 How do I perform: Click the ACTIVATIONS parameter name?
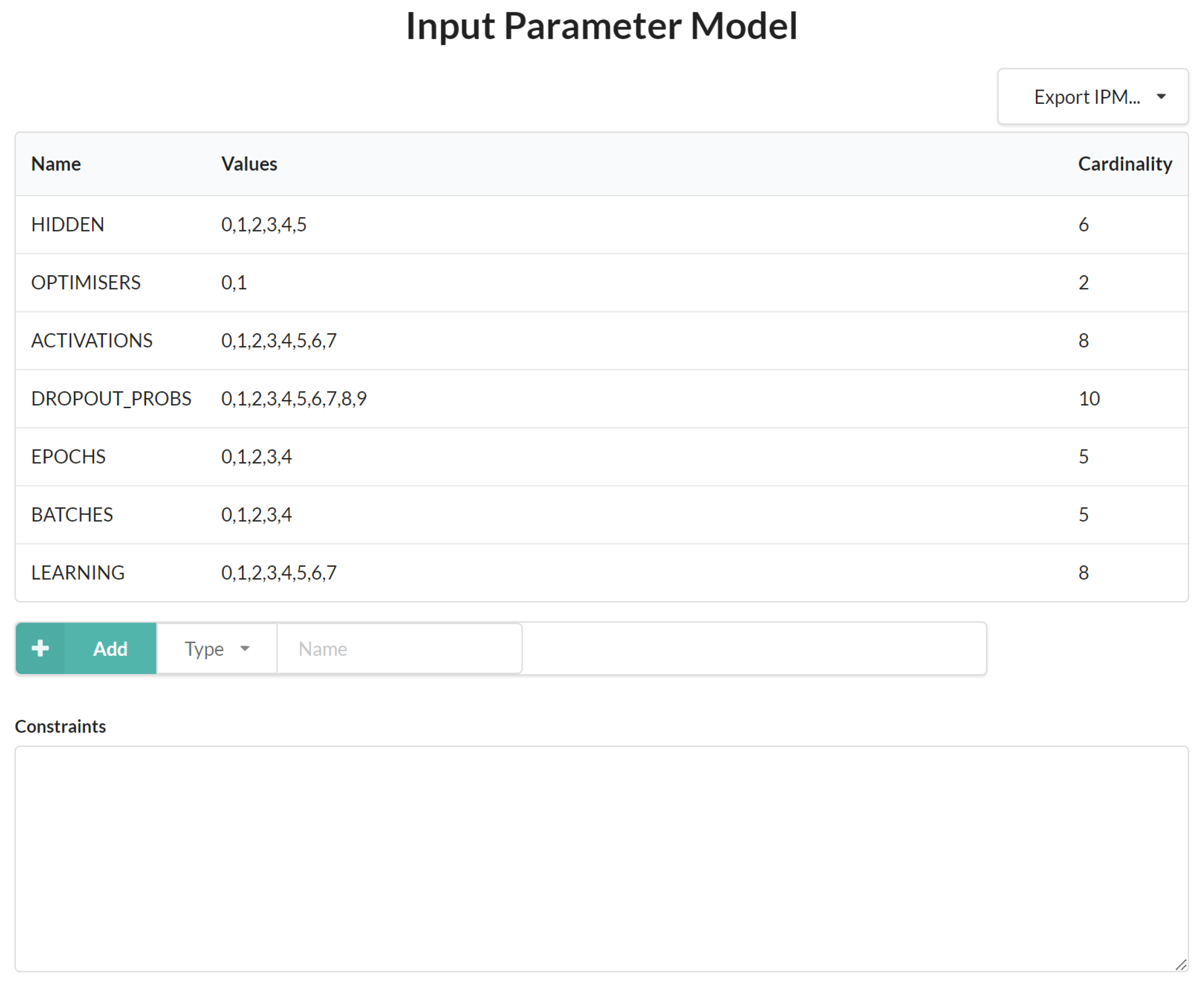(92, 341)
